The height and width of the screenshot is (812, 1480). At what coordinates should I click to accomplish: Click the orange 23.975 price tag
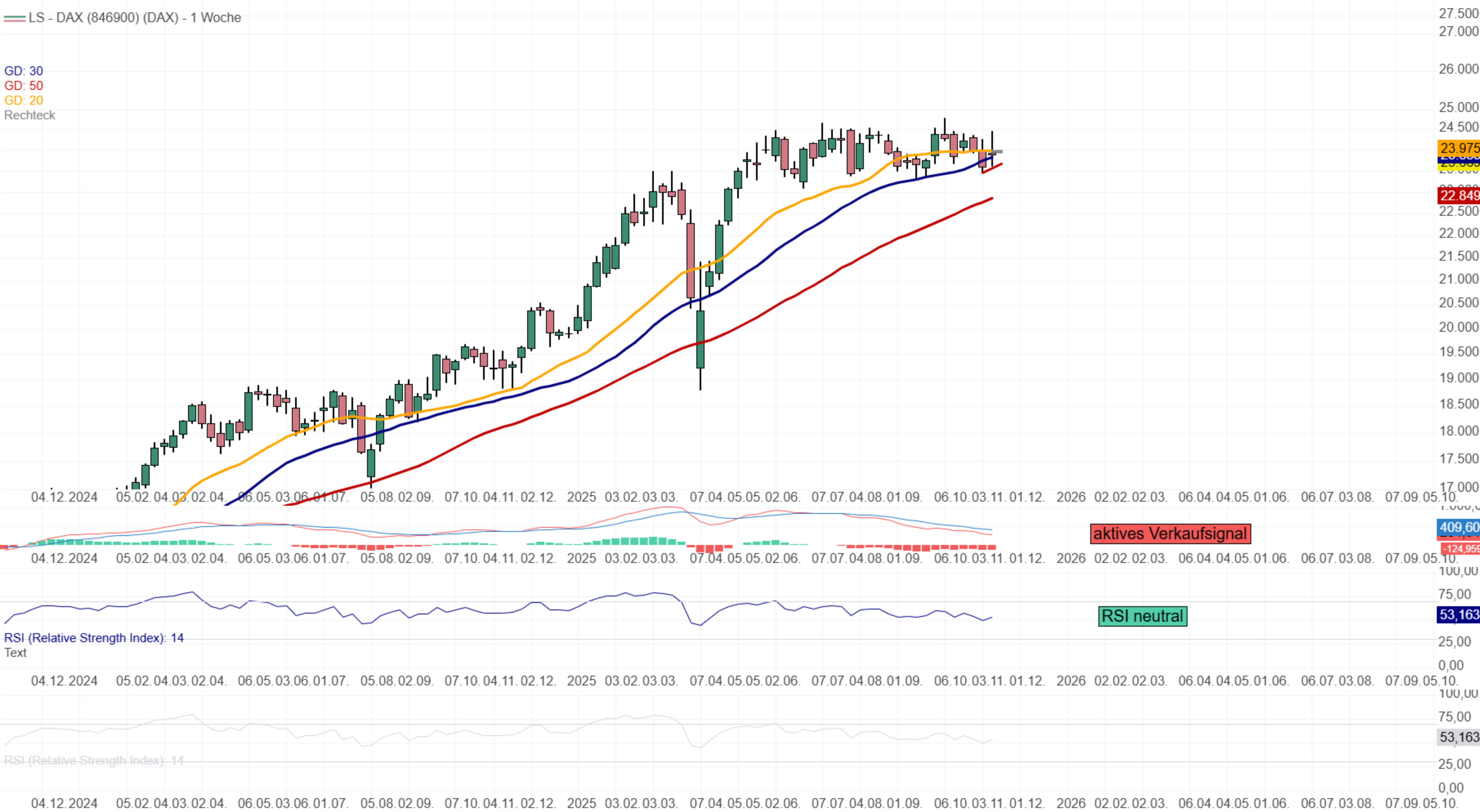click(1459, 147)
